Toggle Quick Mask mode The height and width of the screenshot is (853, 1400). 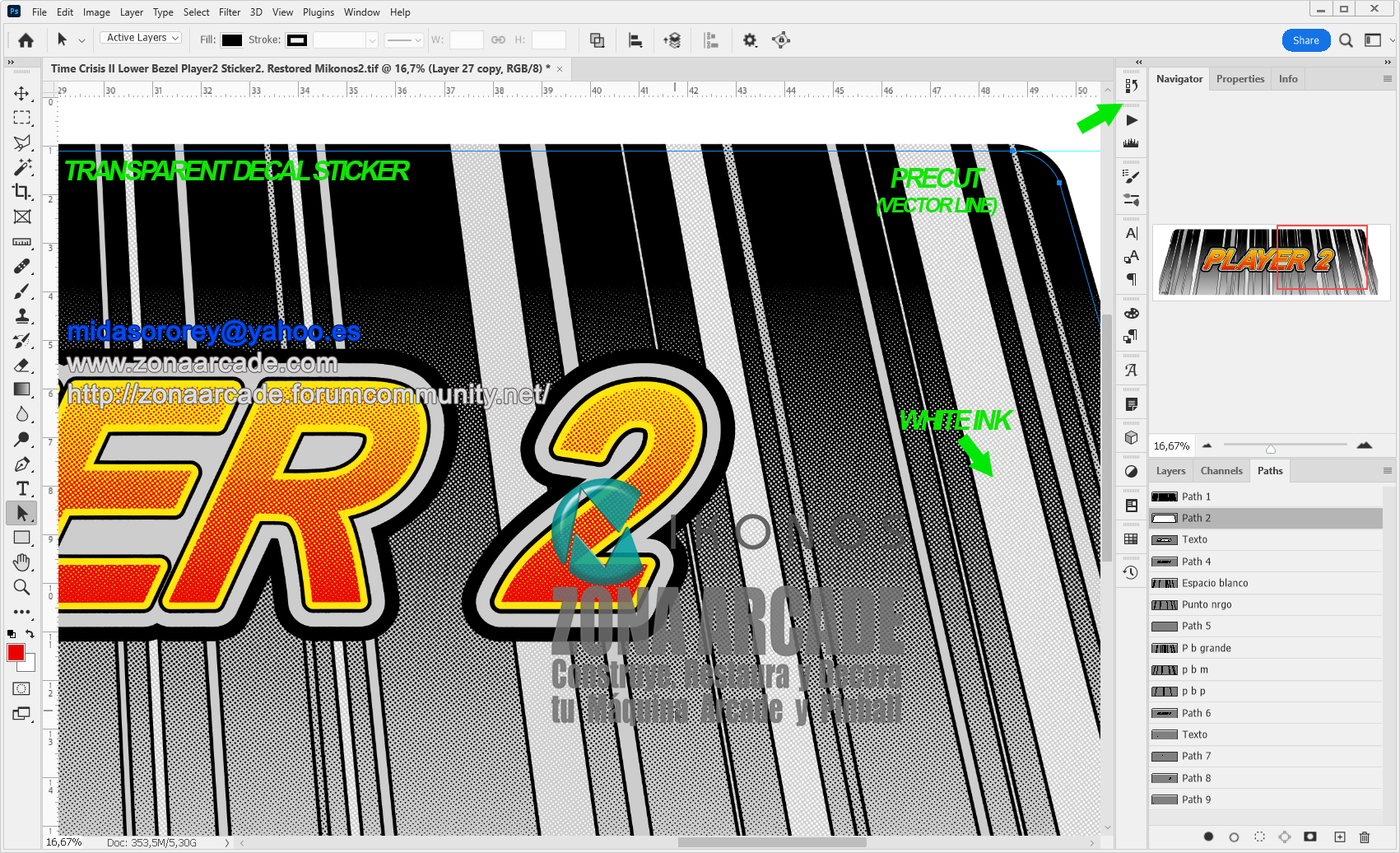coord(22,689)
